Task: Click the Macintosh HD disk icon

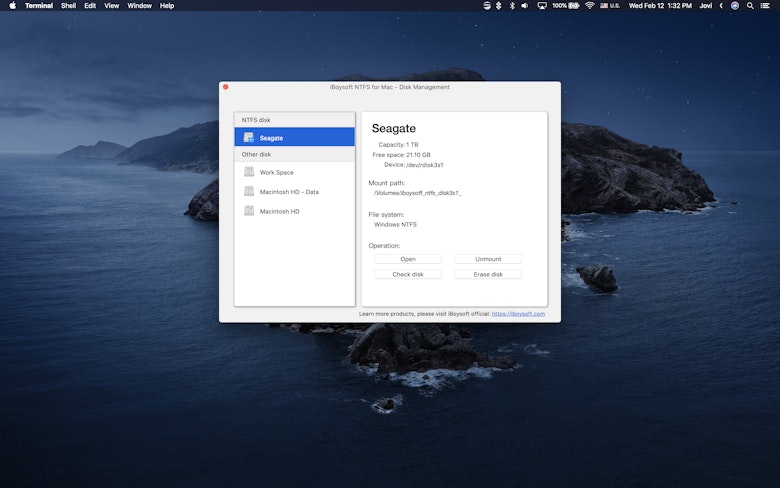Action: coord(249,211)
